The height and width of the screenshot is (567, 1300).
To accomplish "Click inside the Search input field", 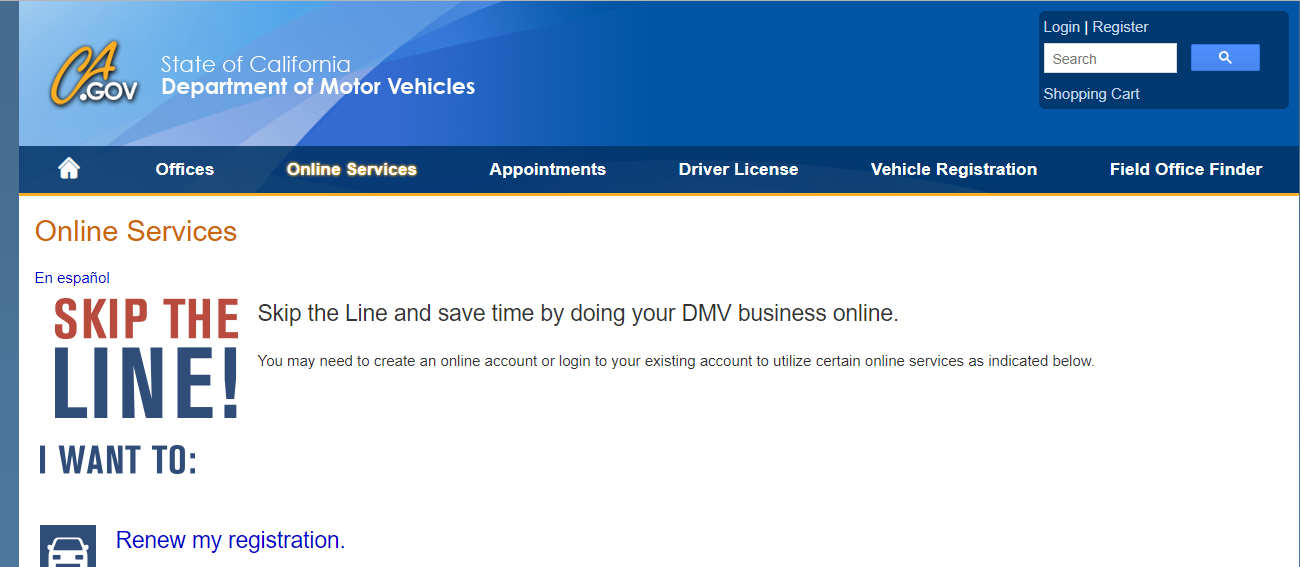I will (1110, 58).
